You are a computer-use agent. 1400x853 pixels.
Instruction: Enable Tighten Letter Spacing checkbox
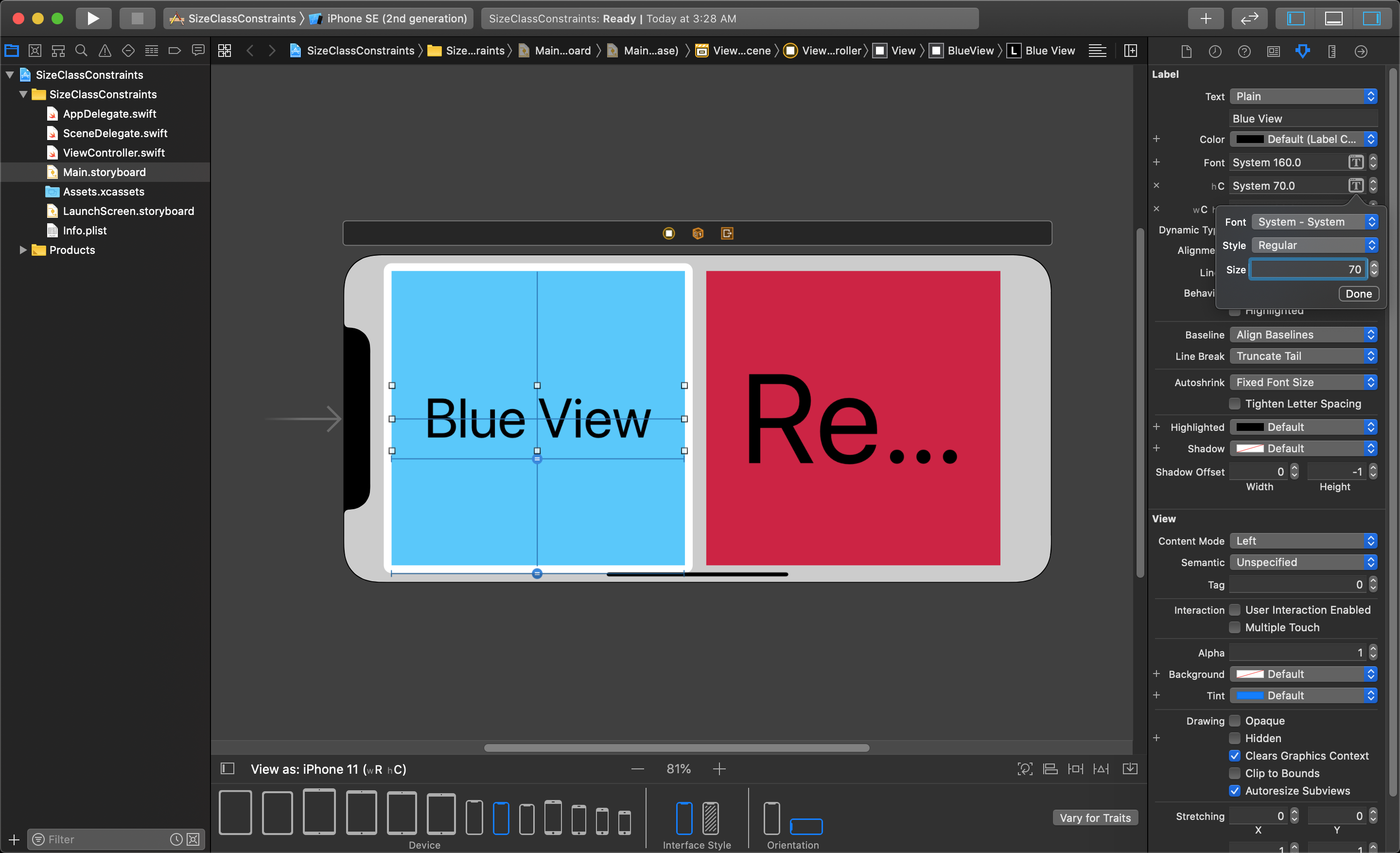coord(1235,404)
